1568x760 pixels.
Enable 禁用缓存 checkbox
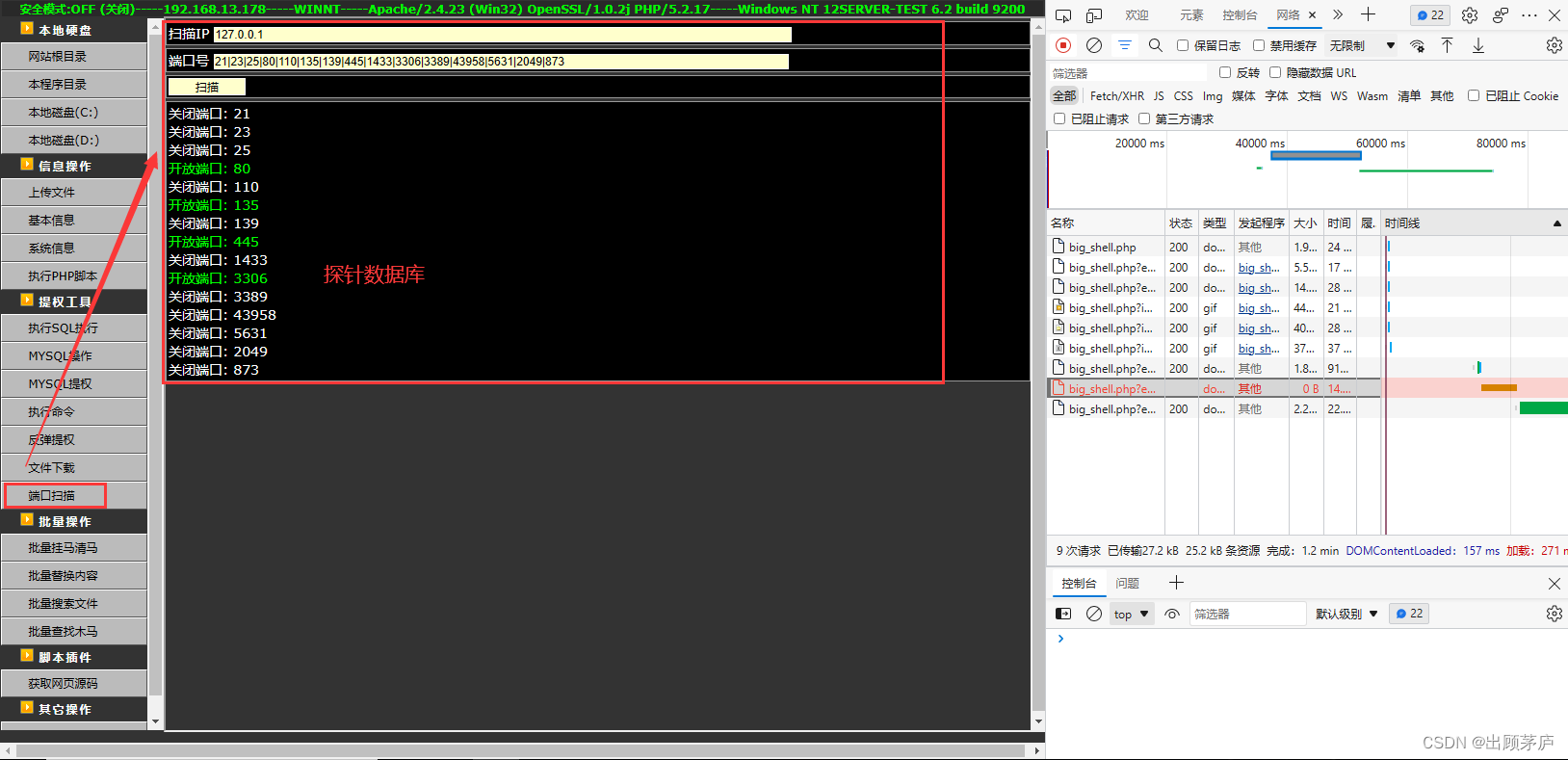tap(1259, 45)
